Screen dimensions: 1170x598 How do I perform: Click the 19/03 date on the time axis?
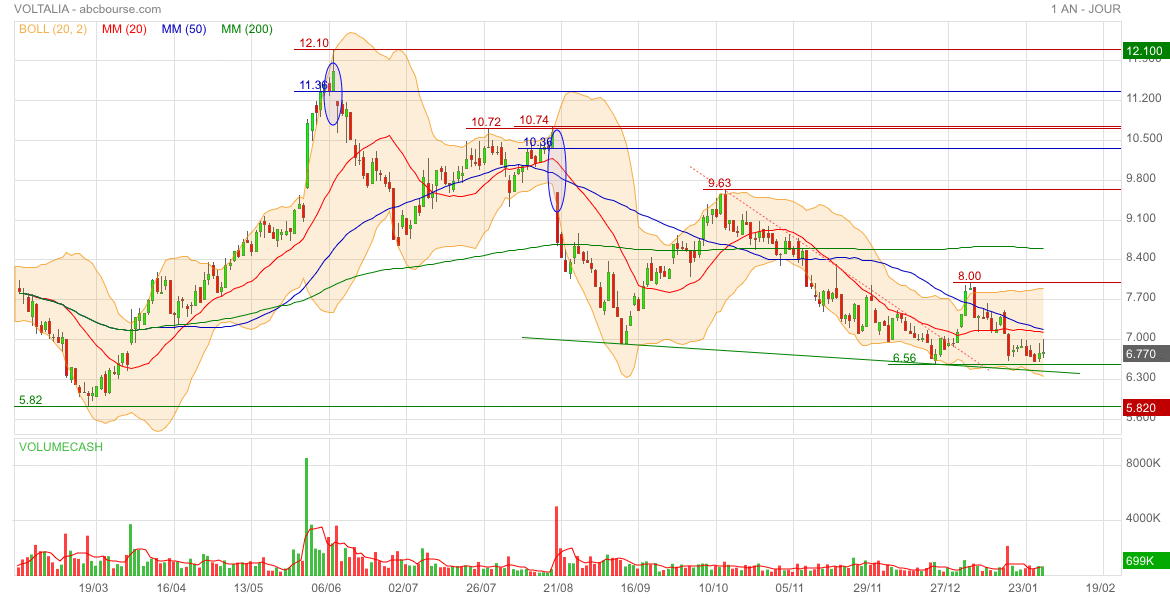coord(93,588)
